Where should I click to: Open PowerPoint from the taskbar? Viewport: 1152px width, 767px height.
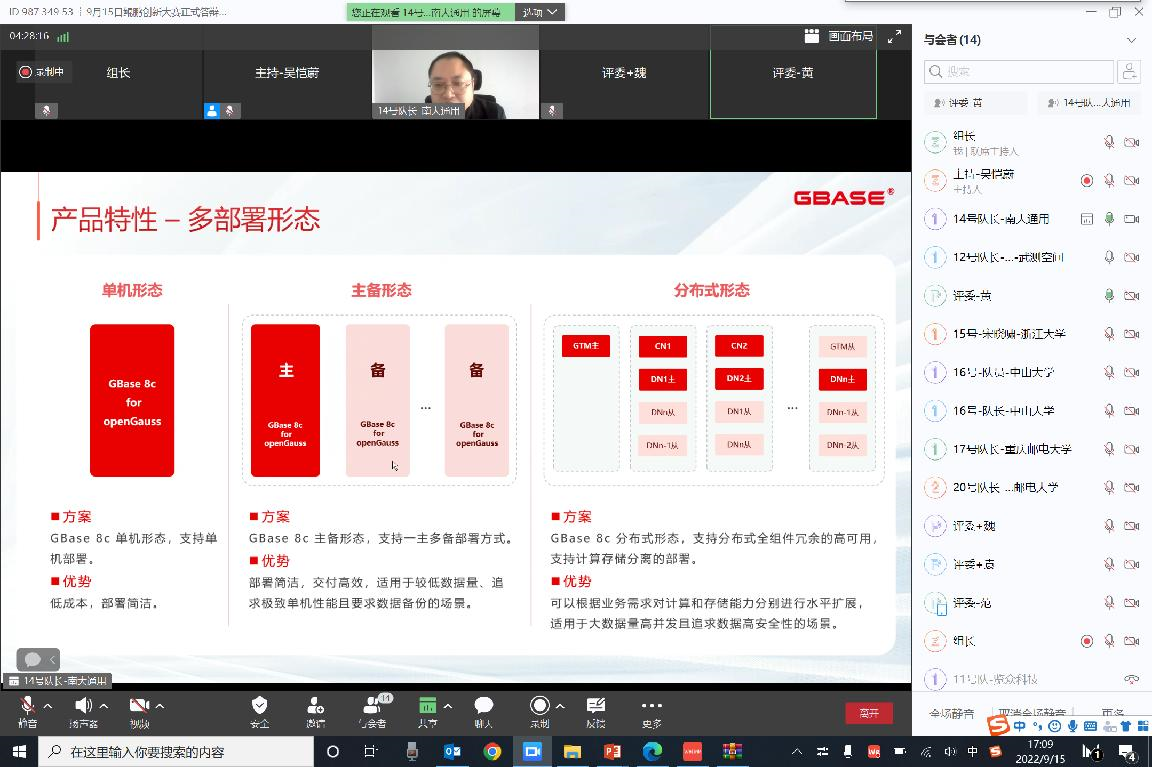pos(612,752)
